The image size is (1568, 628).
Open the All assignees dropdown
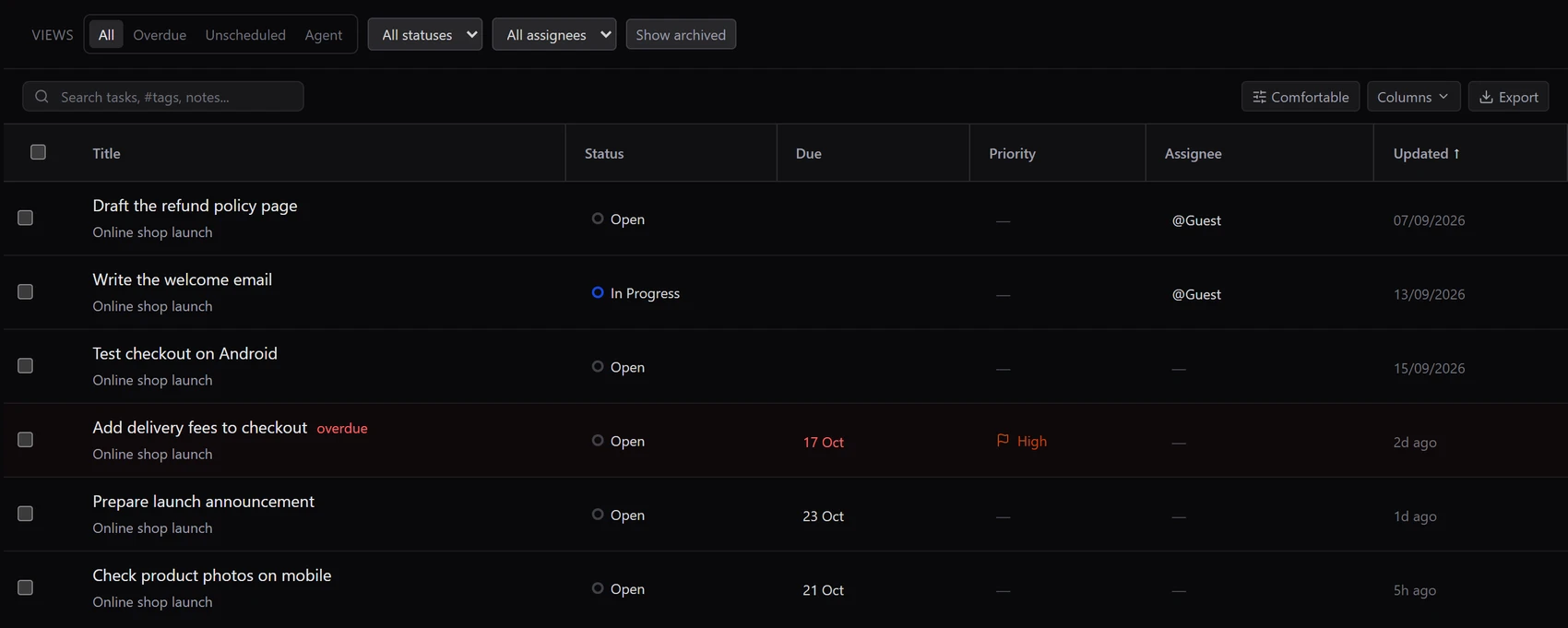click(554, 35)
